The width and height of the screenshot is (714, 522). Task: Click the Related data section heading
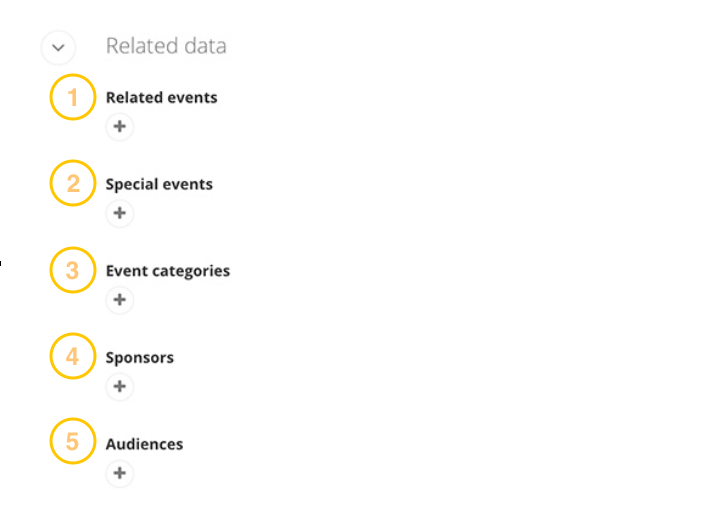[x=166, y=46]
